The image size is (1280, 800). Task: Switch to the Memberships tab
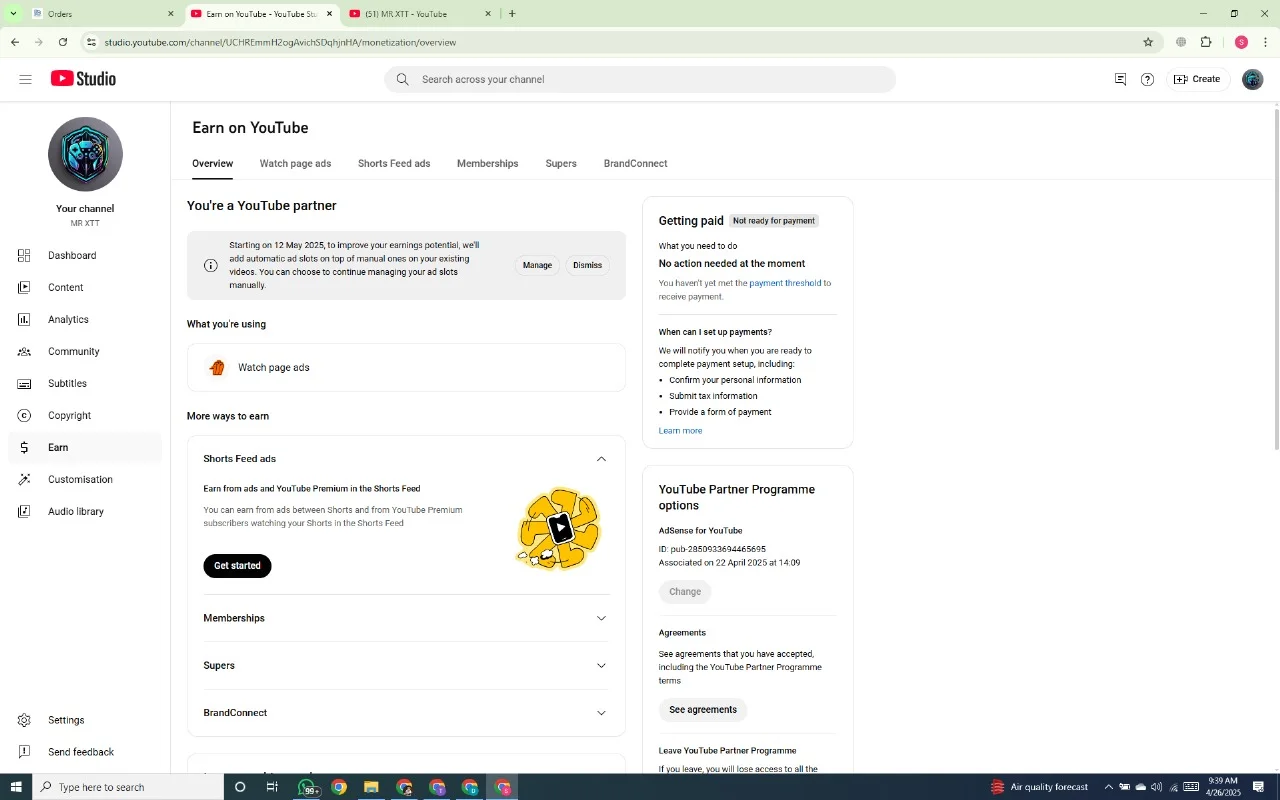point(488,164)
